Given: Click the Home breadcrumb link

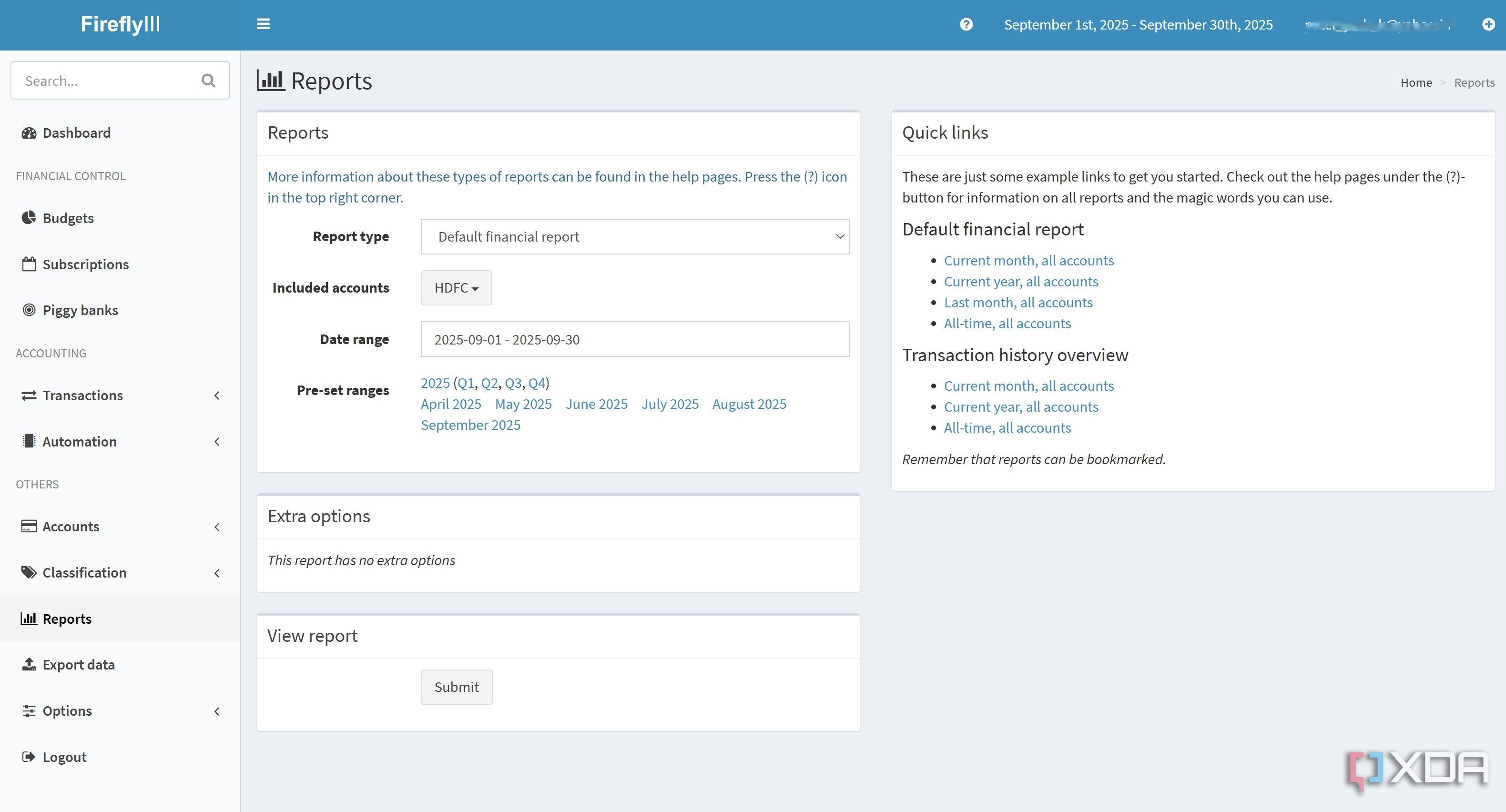Looking at the screenshot, I should coord(1416,82).
